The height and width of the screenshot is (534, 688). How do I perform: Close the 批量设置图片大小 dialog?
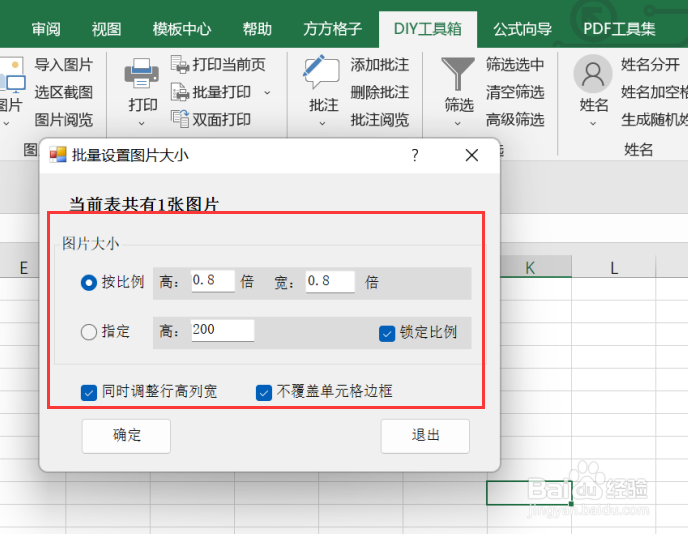point(472,155)
